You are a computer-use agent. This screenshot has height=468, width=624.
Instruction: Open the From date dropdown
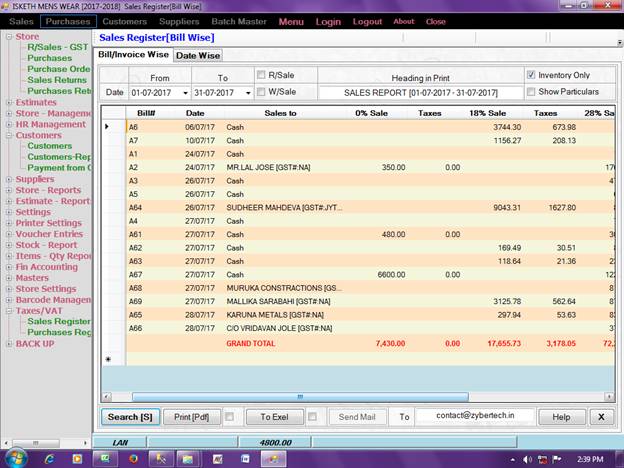pyautogui.click(x=185, y=93)
